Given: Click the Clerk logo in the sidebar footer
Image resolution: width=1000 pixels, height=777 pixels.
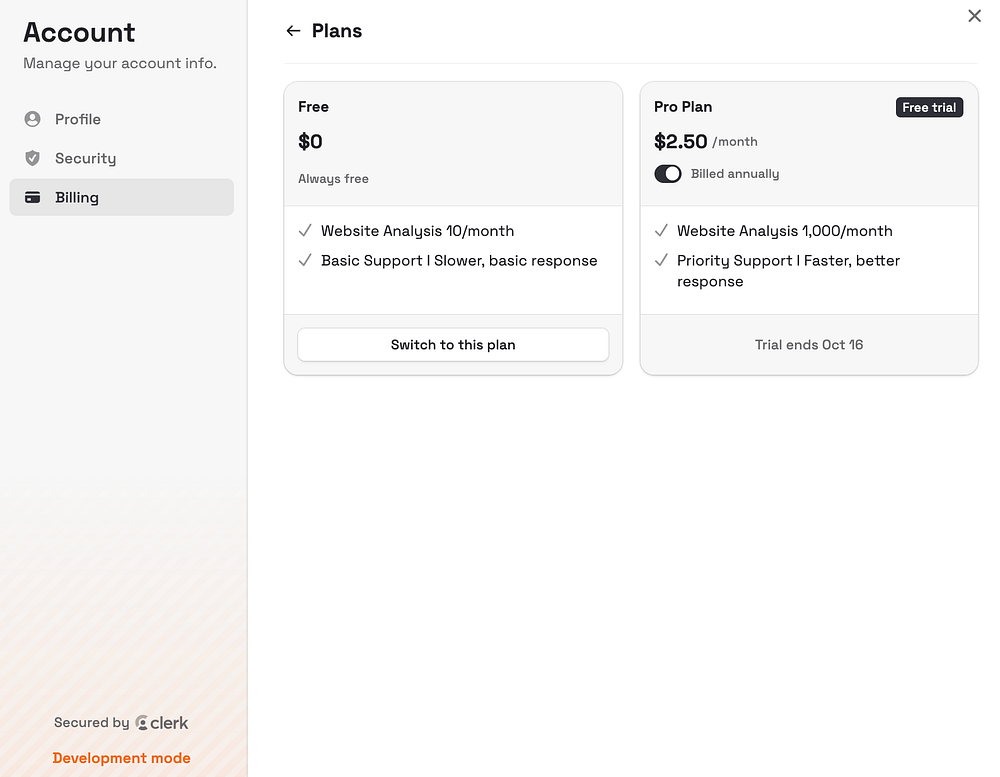Looking at the screenshot, I should 162,723.
